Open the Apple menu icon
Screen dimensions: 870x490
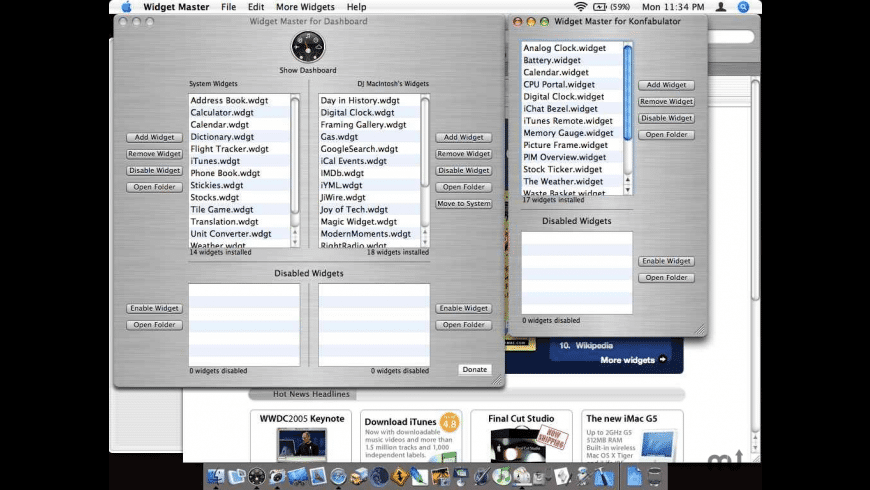tap(127, 7)
